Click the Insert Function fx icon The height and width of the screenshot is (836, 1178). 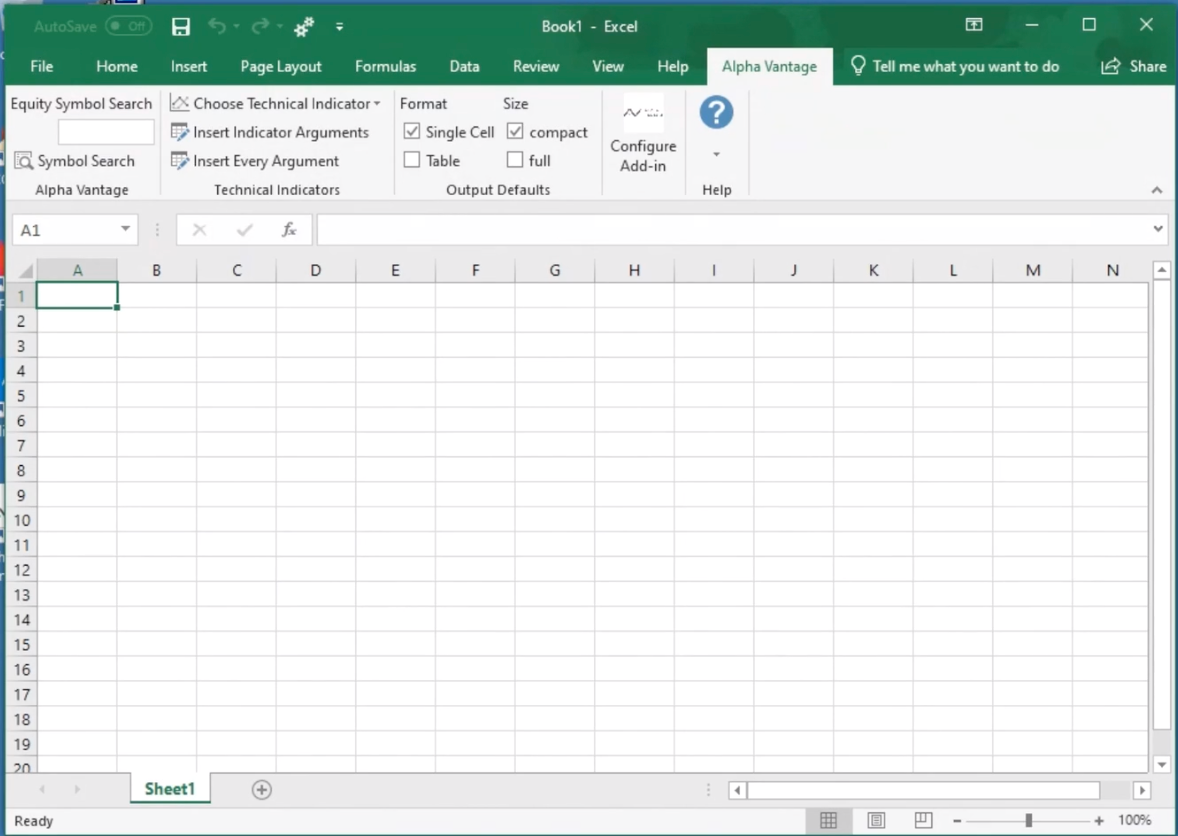(289, 230)
